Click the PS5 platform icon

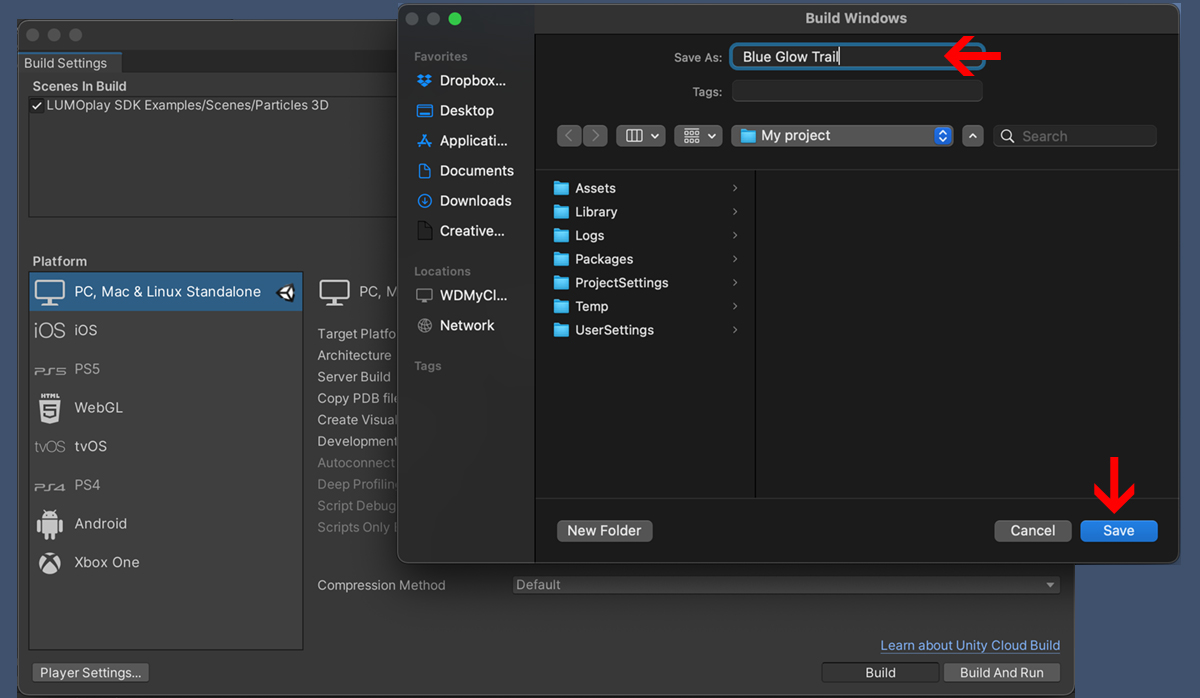click(49, 369)
